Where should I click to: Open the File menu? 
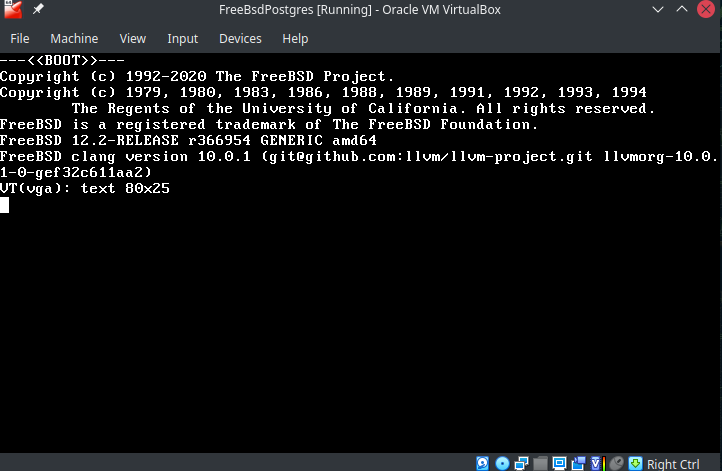20,39
